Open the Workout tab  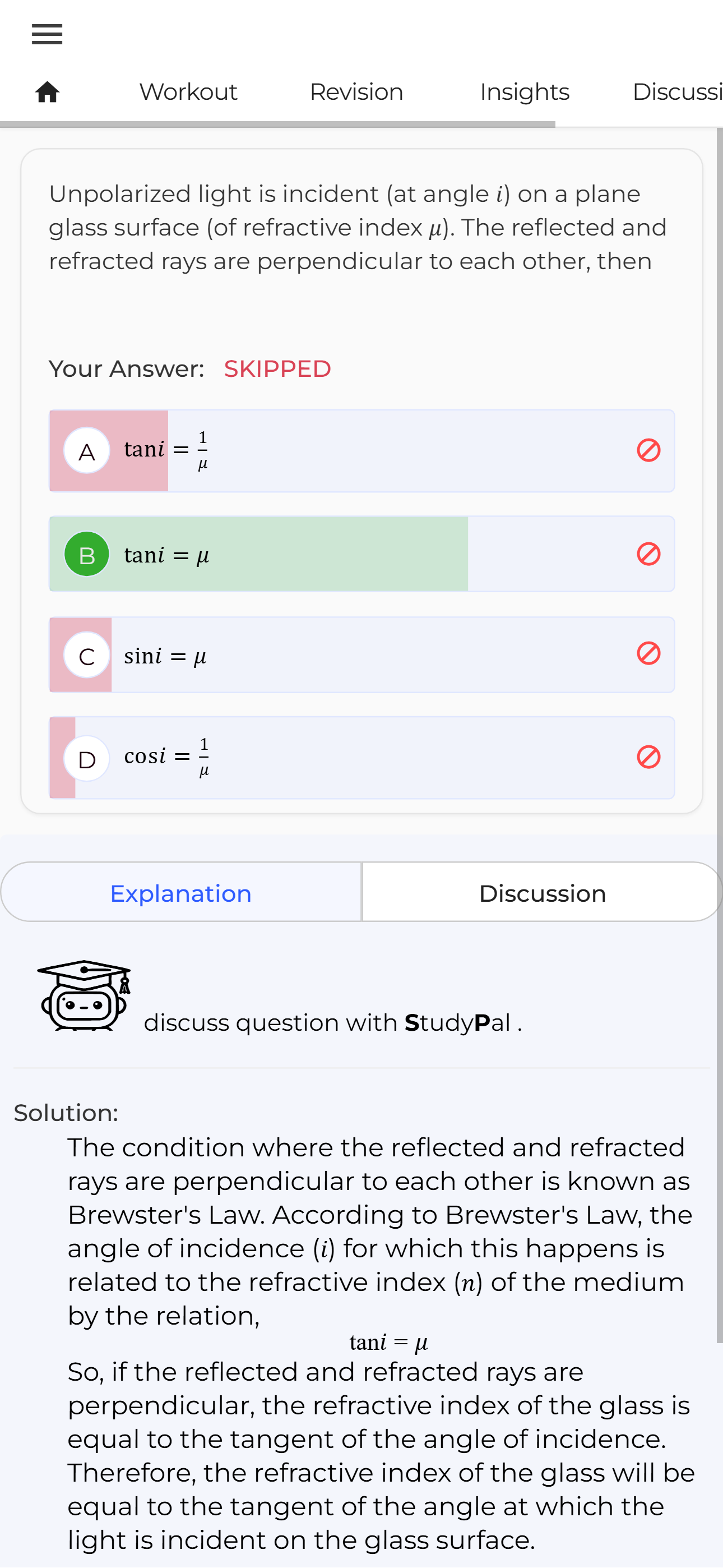(188, 92)
